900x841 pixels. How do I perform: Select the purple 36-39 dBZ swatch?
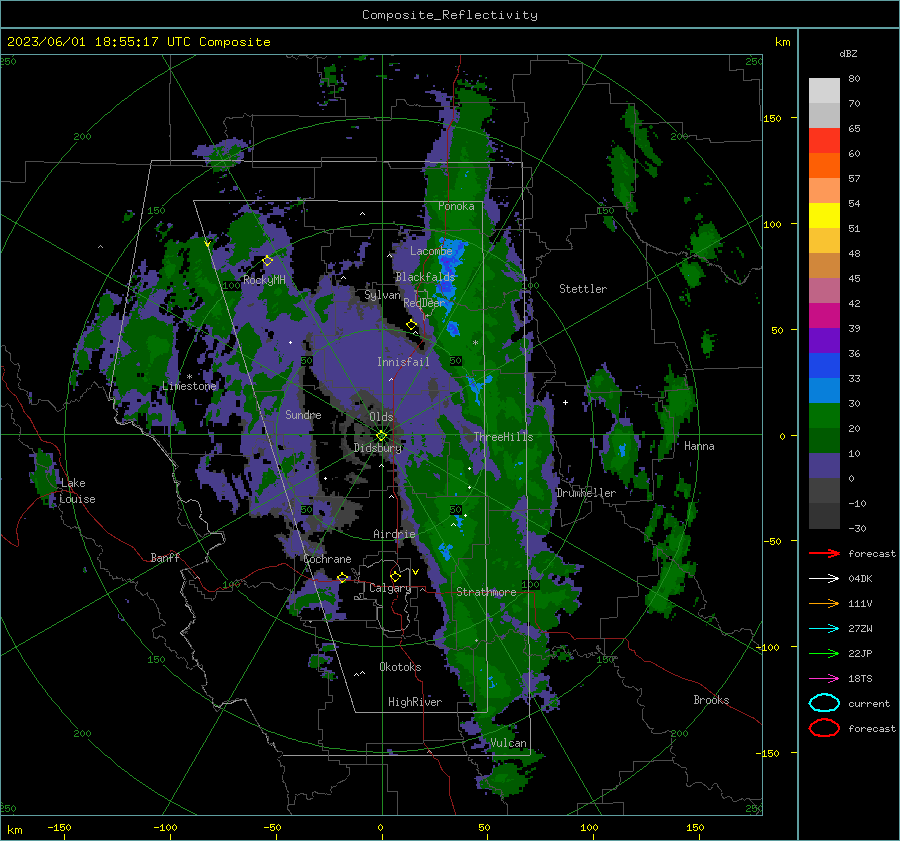click(x=824, y=341)
